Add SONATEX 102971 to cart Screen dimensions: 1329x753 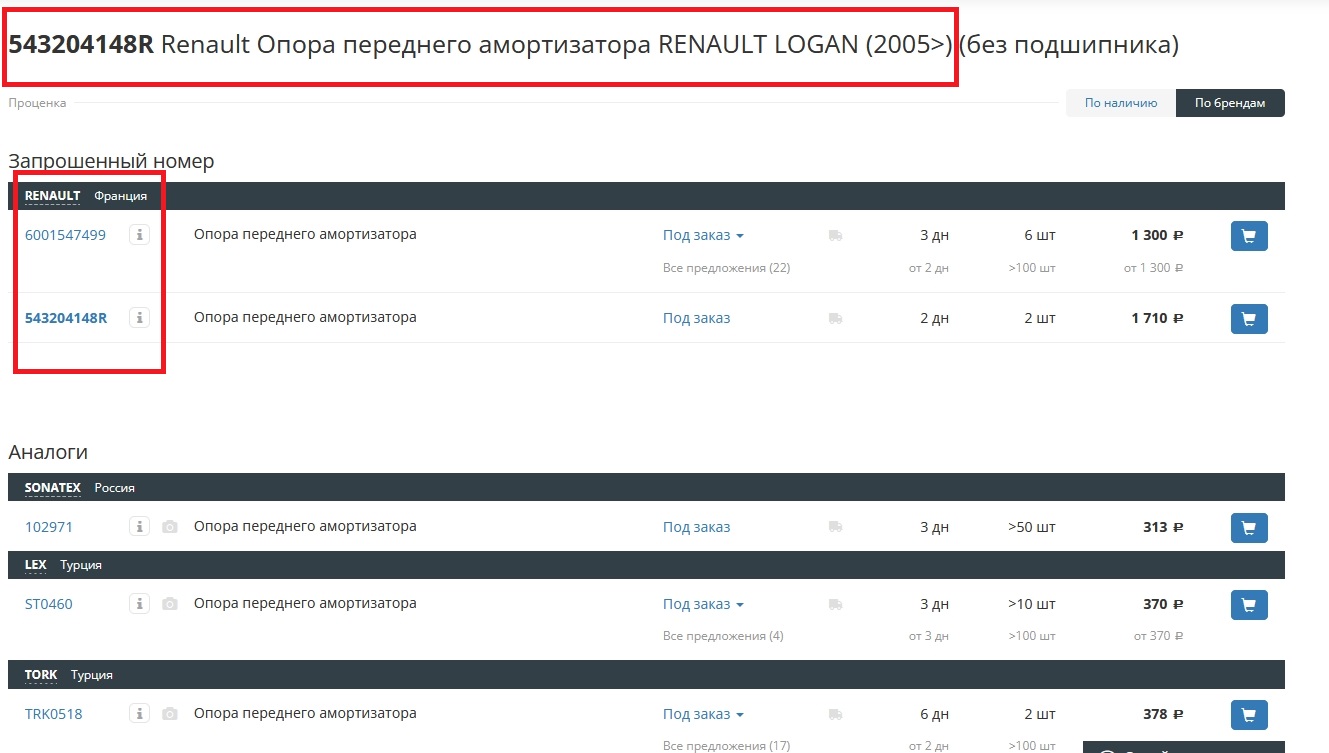1249,528
